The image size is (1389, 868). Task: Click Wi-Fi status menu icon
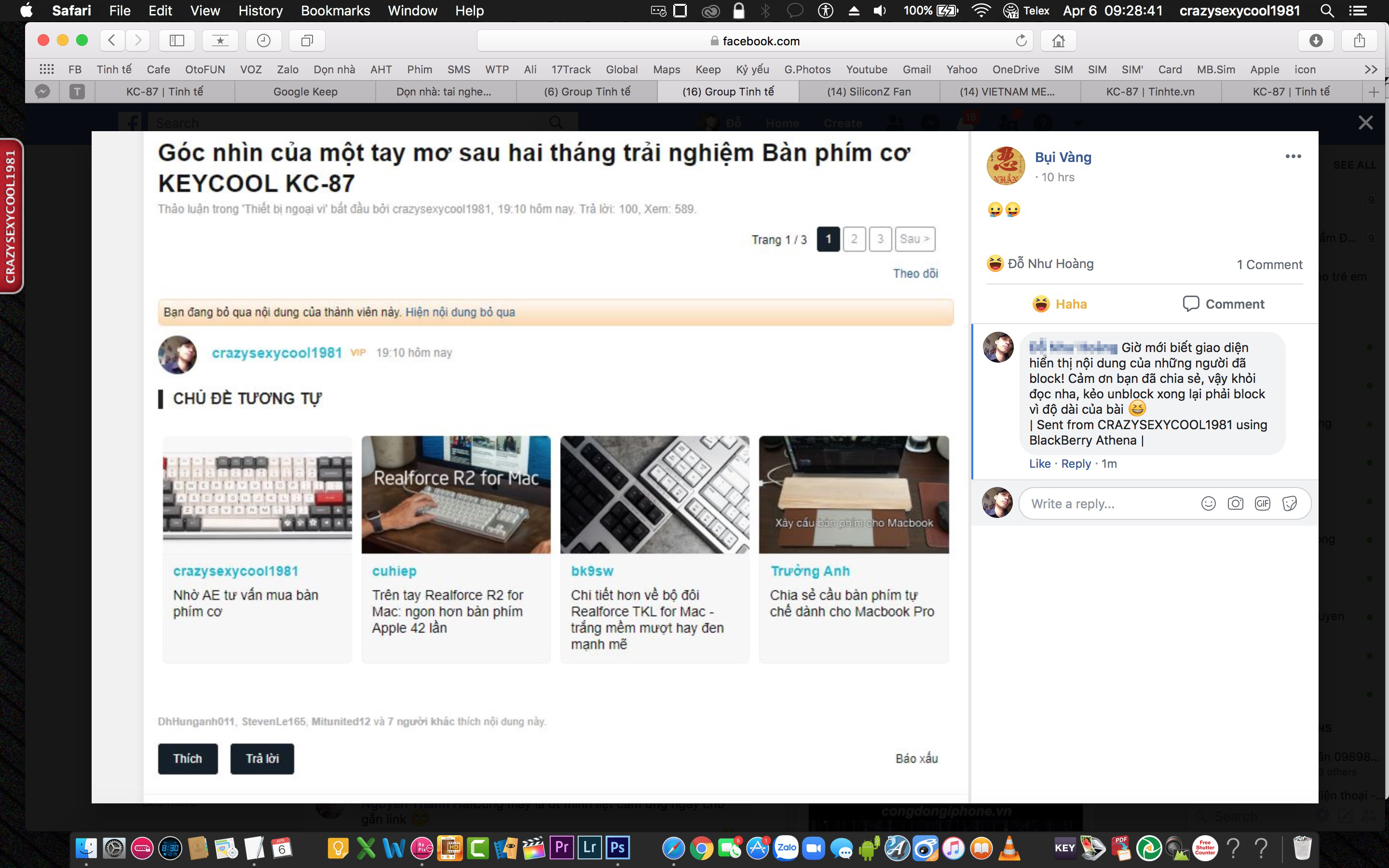(x=981, y=10)
